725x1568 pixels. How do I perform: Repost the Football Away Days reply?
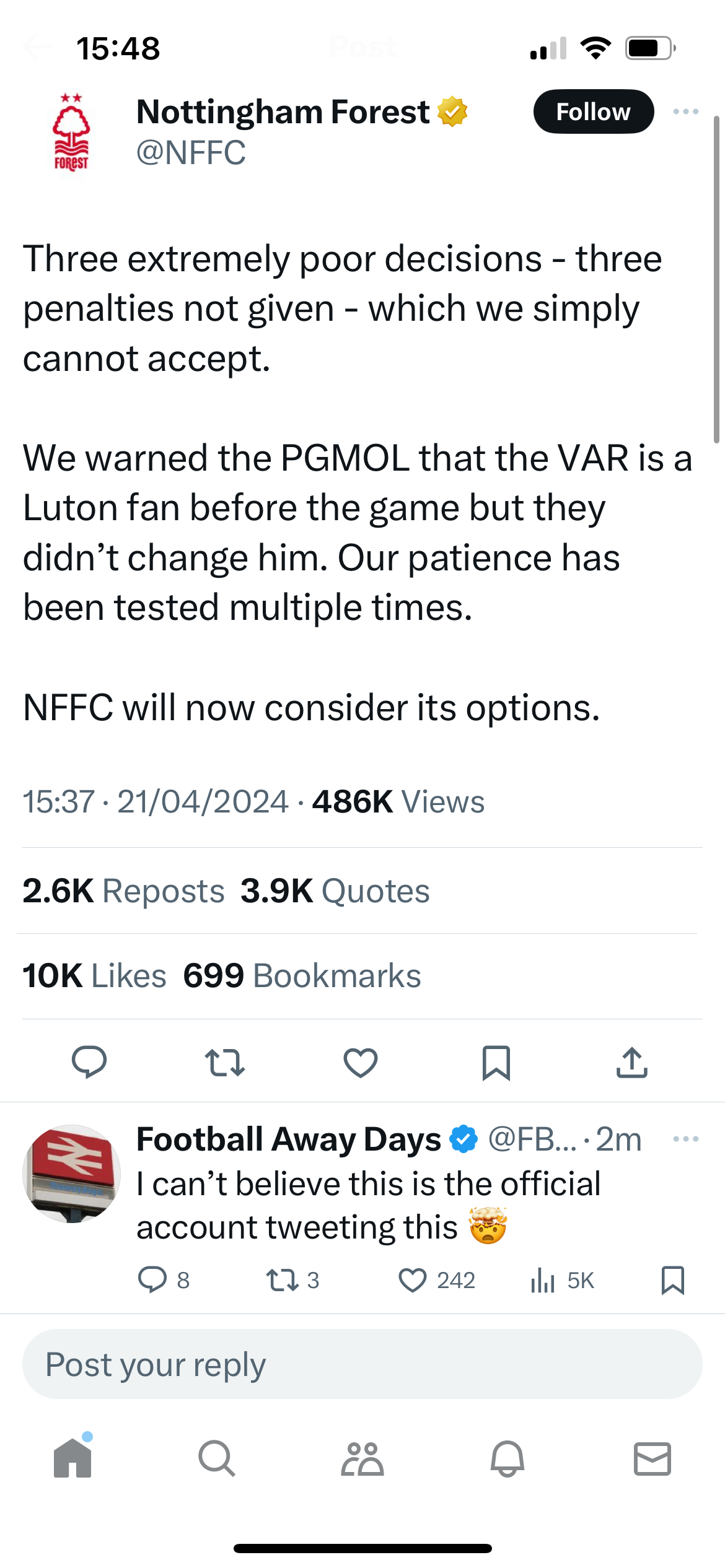pyautogui.click(x=282, y=1280)
